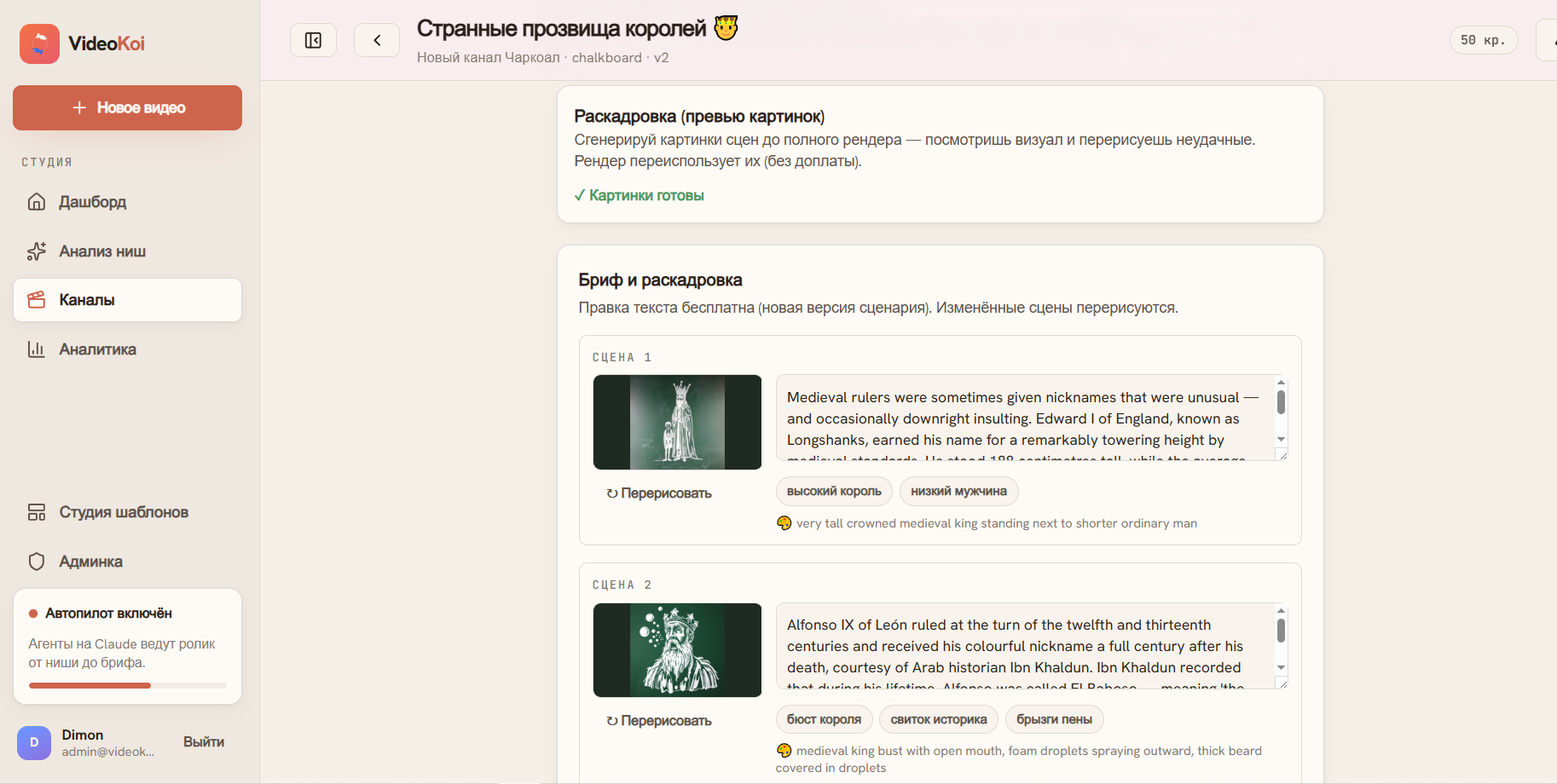
Task: Click Перерисовать under Scene 1
Action: (659, 493)
